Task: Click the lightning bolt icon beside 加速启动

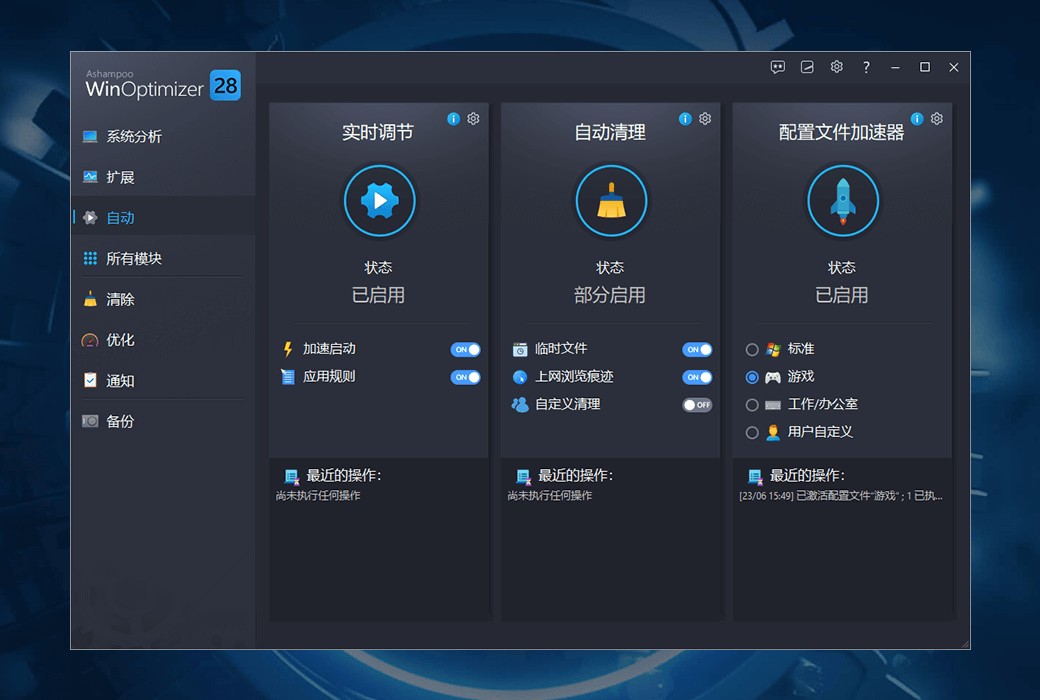Action: pos(288,349)
